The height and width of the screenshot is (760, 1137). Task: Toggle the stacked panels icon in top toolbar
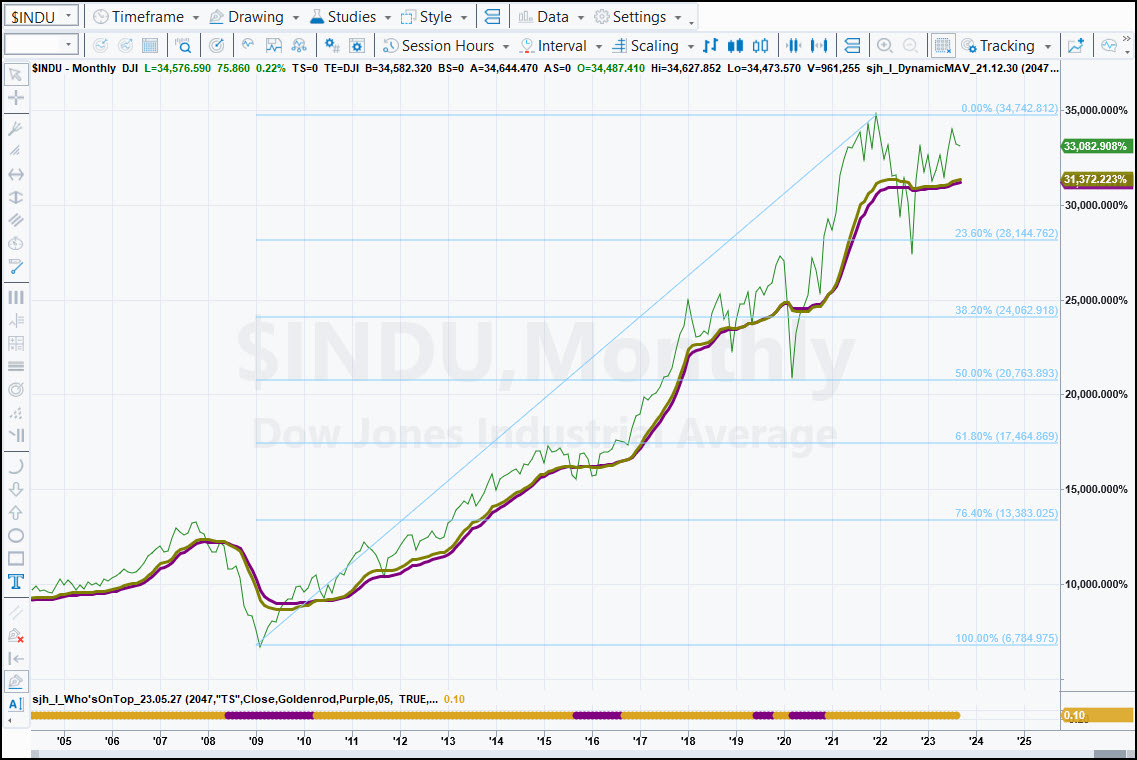(492, 17)
